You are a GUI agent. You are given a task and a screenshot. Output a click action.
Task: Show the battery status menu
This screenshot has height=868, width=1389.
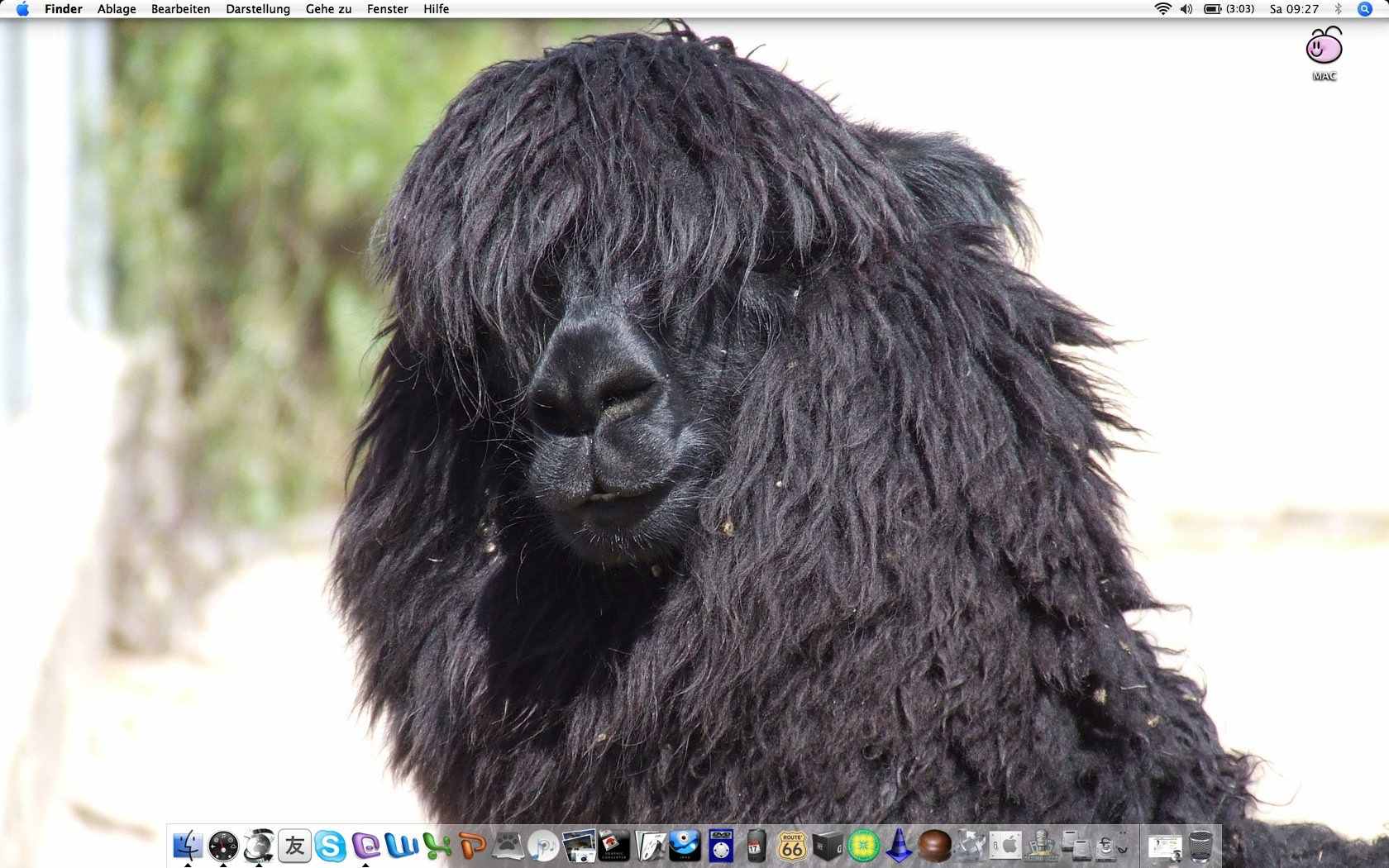click(x=1229, y=9)
